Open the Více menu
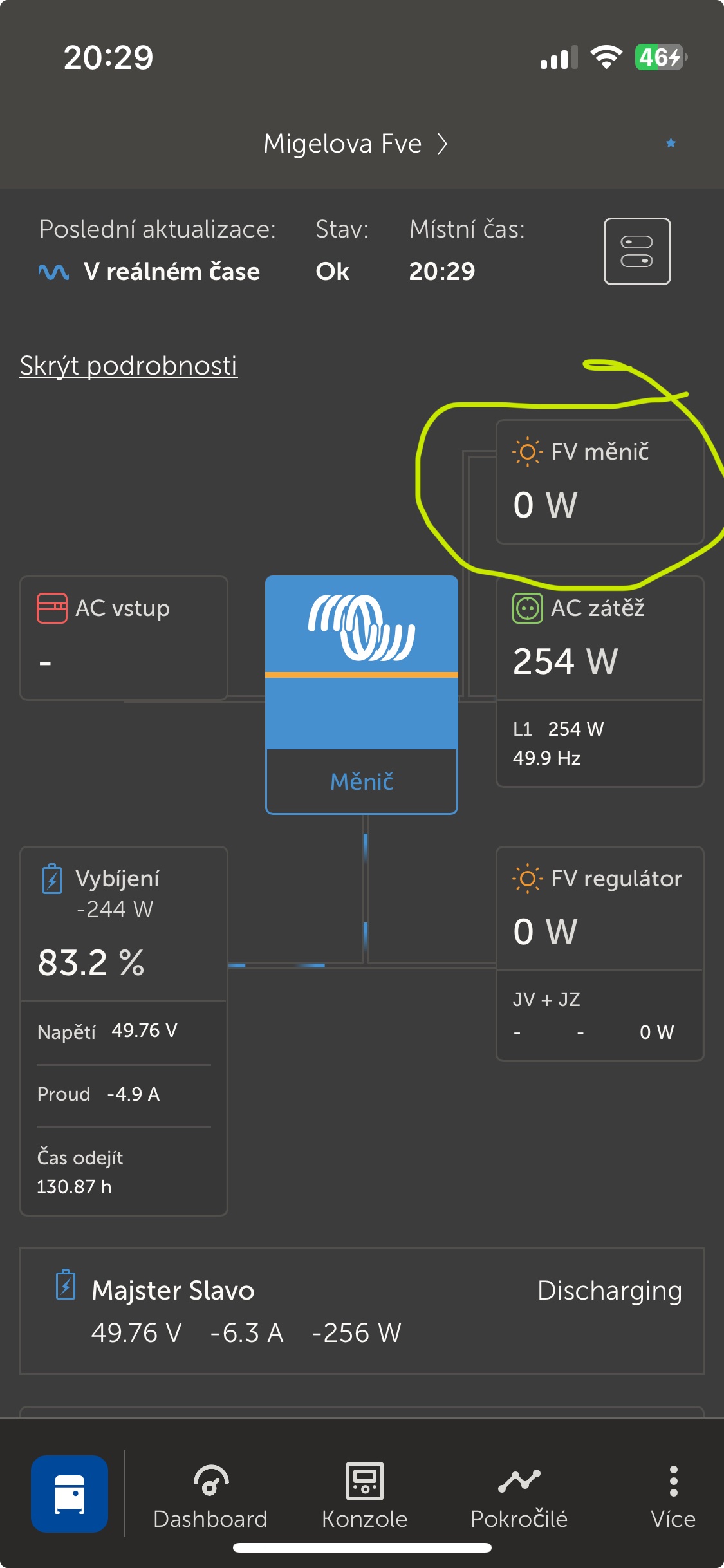 coord(673,1495)
